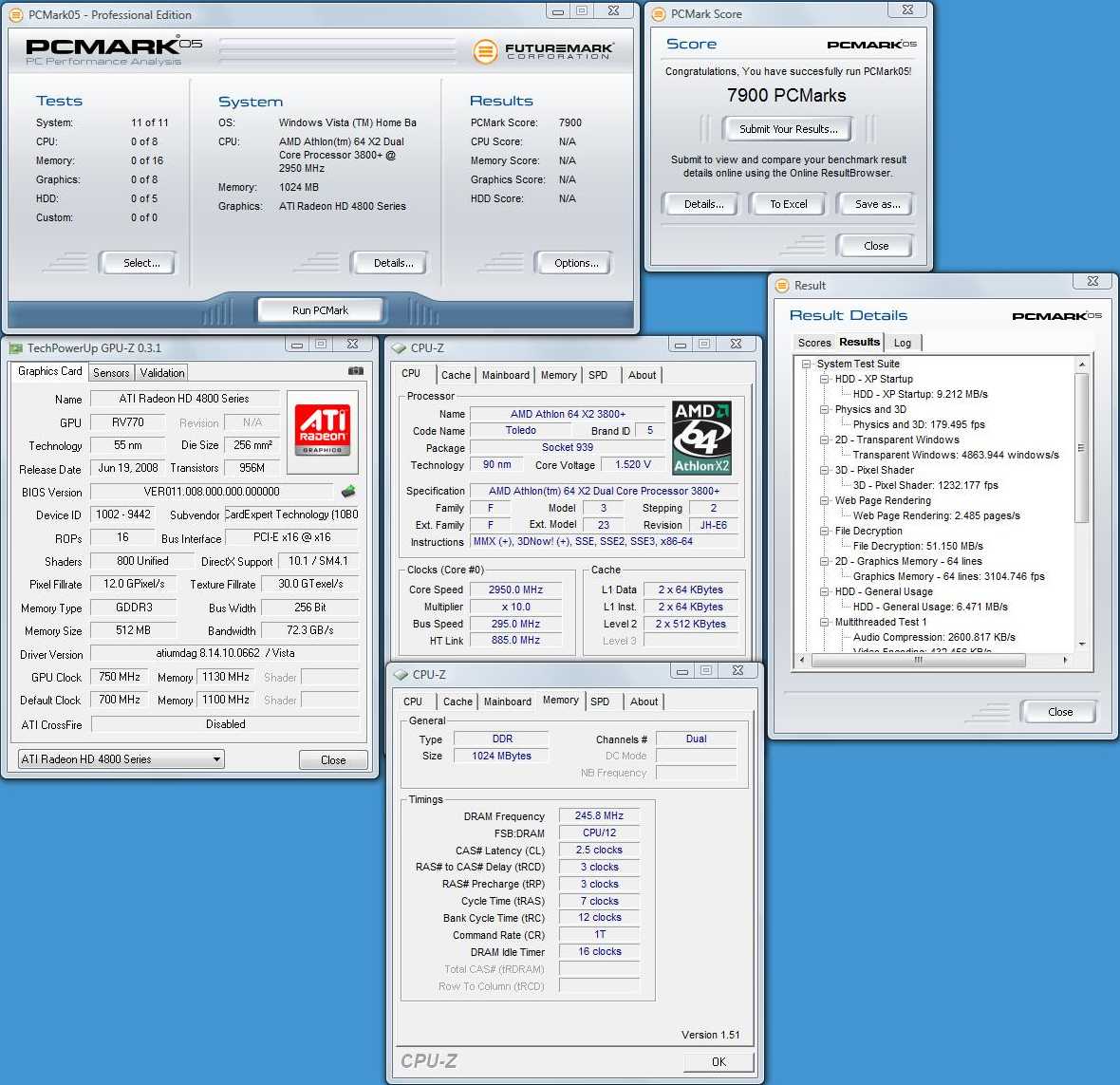This screenshot has height=1085, width=1120.
Task: Click CAS# Latency value 2.5 clocks
Action: click(599, 850)
